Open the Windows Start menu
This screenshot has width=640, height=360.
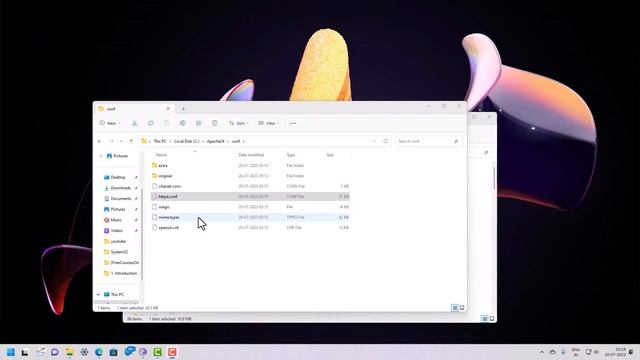coord(11,352)
